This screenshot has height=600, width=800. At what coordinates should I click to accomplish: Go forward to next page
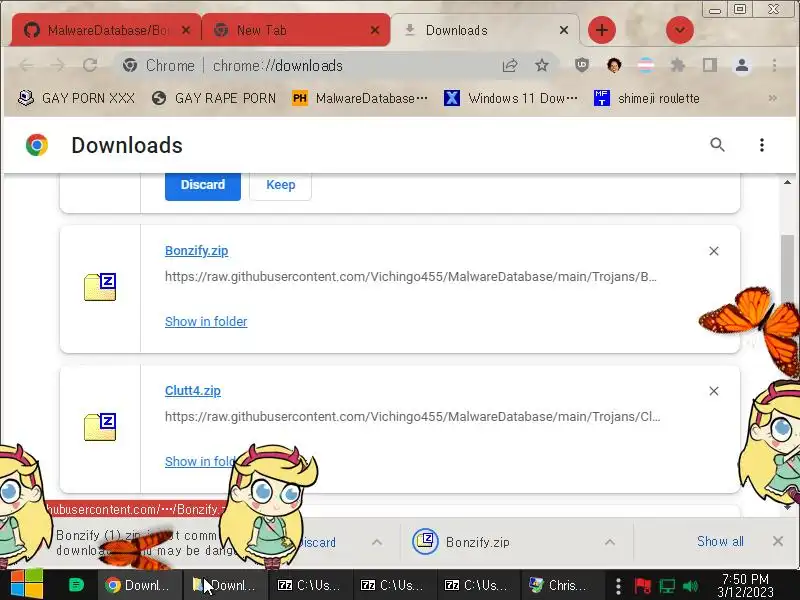[x=58, y=65]
